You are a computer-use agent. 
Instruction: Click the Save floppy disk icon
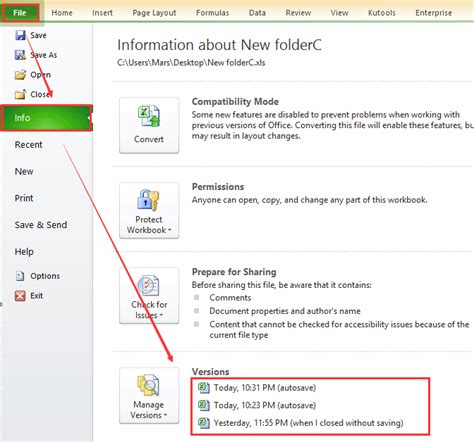(x=20, y=35)
